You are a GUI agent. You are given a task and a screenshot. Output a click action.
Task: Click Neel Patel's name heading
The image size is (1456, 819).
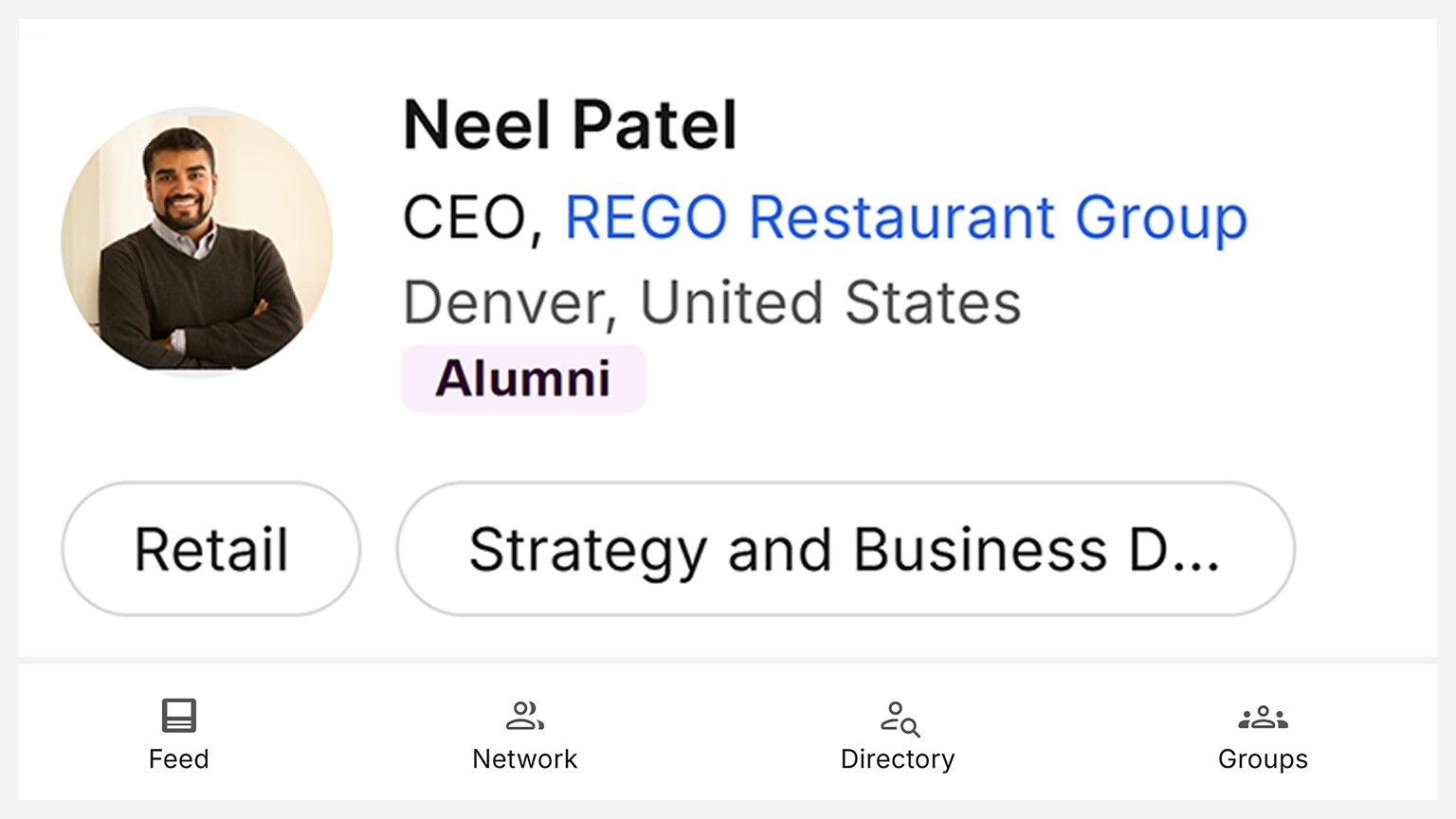point(569,124)
